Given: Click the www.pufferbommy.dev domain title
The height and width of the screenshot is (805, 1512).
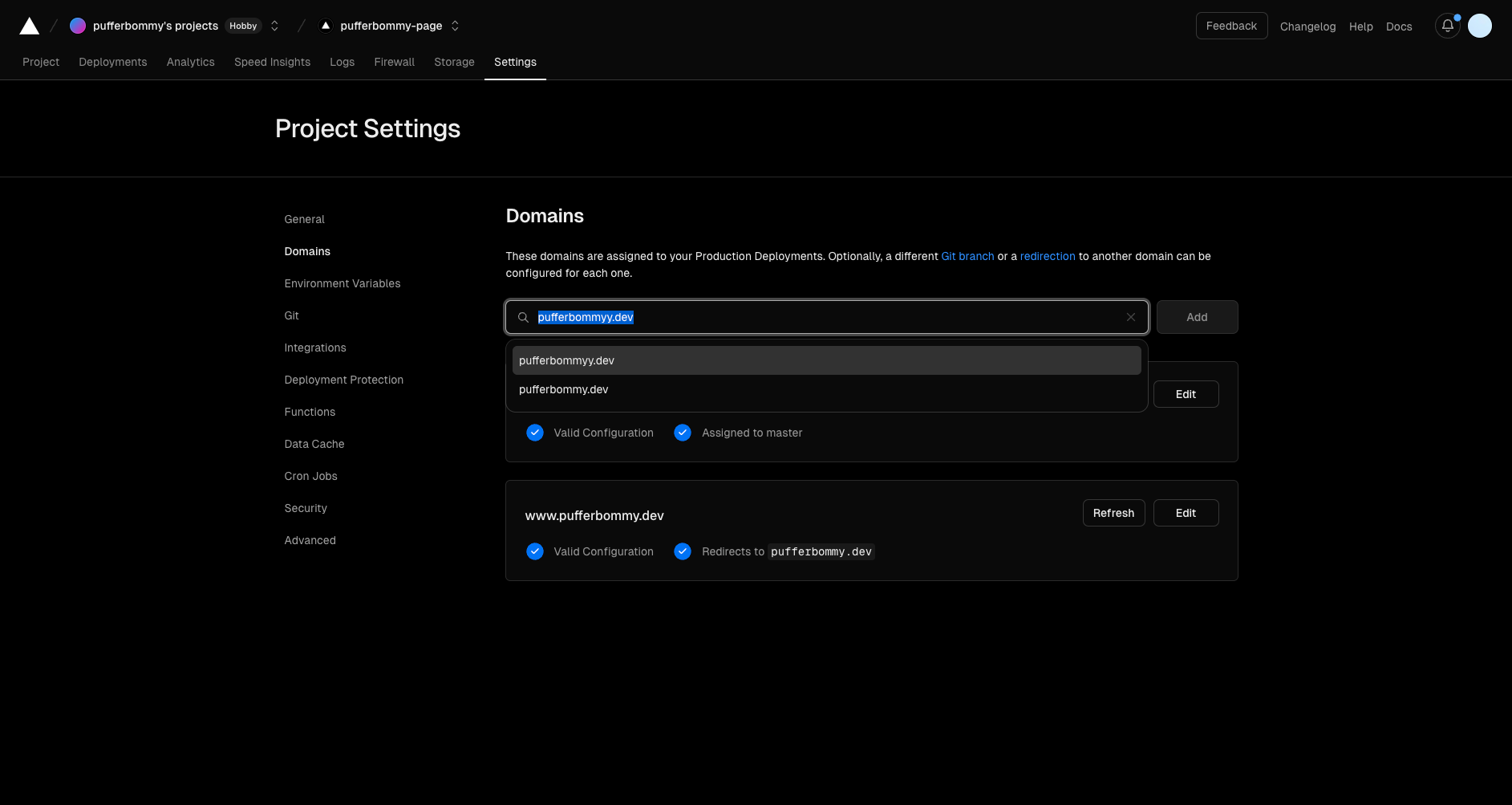Looking at the screenshot, I should point(594,515).
